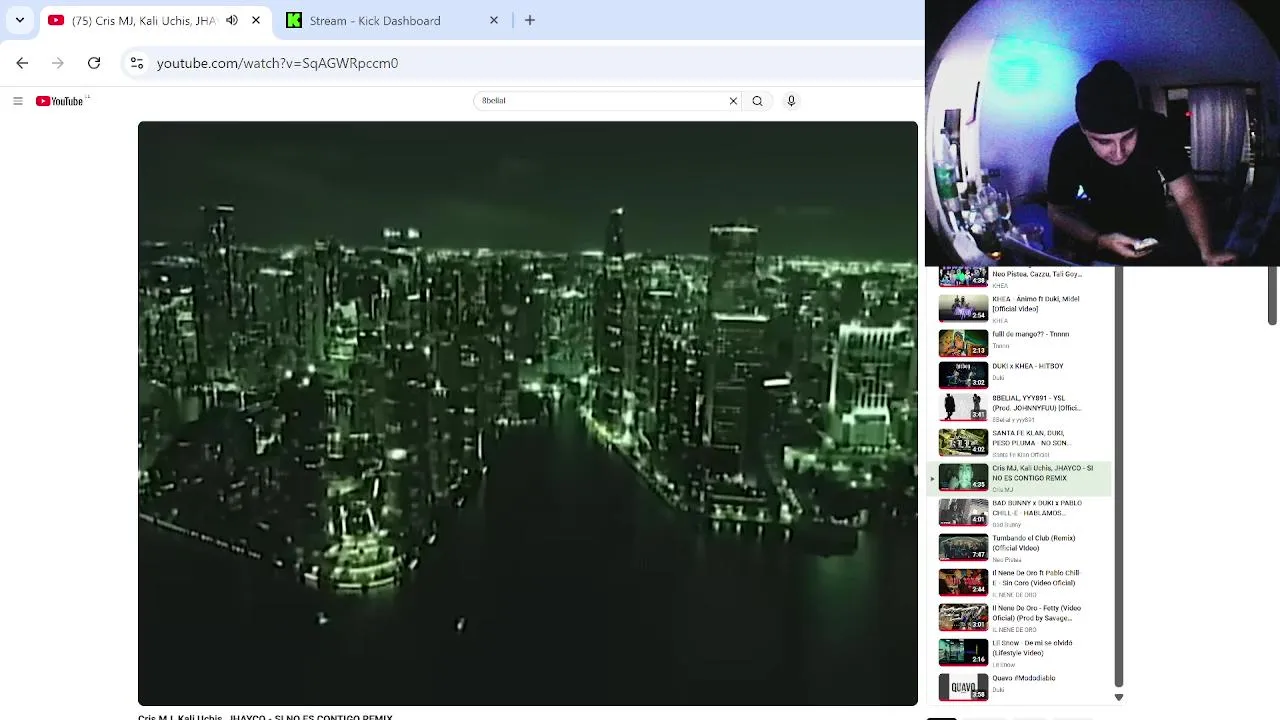
Task: Open the YouTube guide hamburger menu
Action: [18, 101]
